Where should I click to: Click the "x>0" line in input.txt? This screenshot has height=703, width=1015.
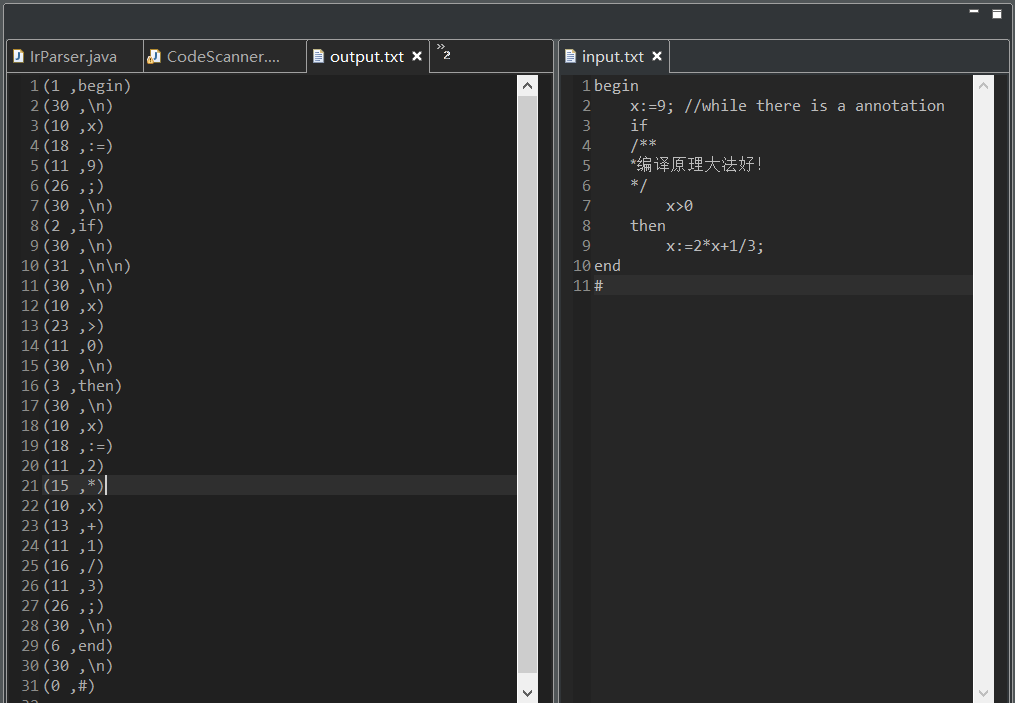(680, 206)
